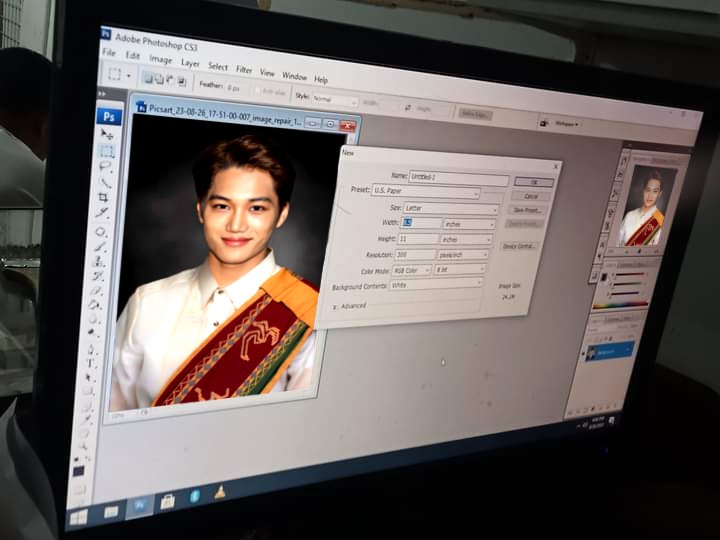Open the Edit menu
Viewport: 720px width, 540px height.
point(133,56)
